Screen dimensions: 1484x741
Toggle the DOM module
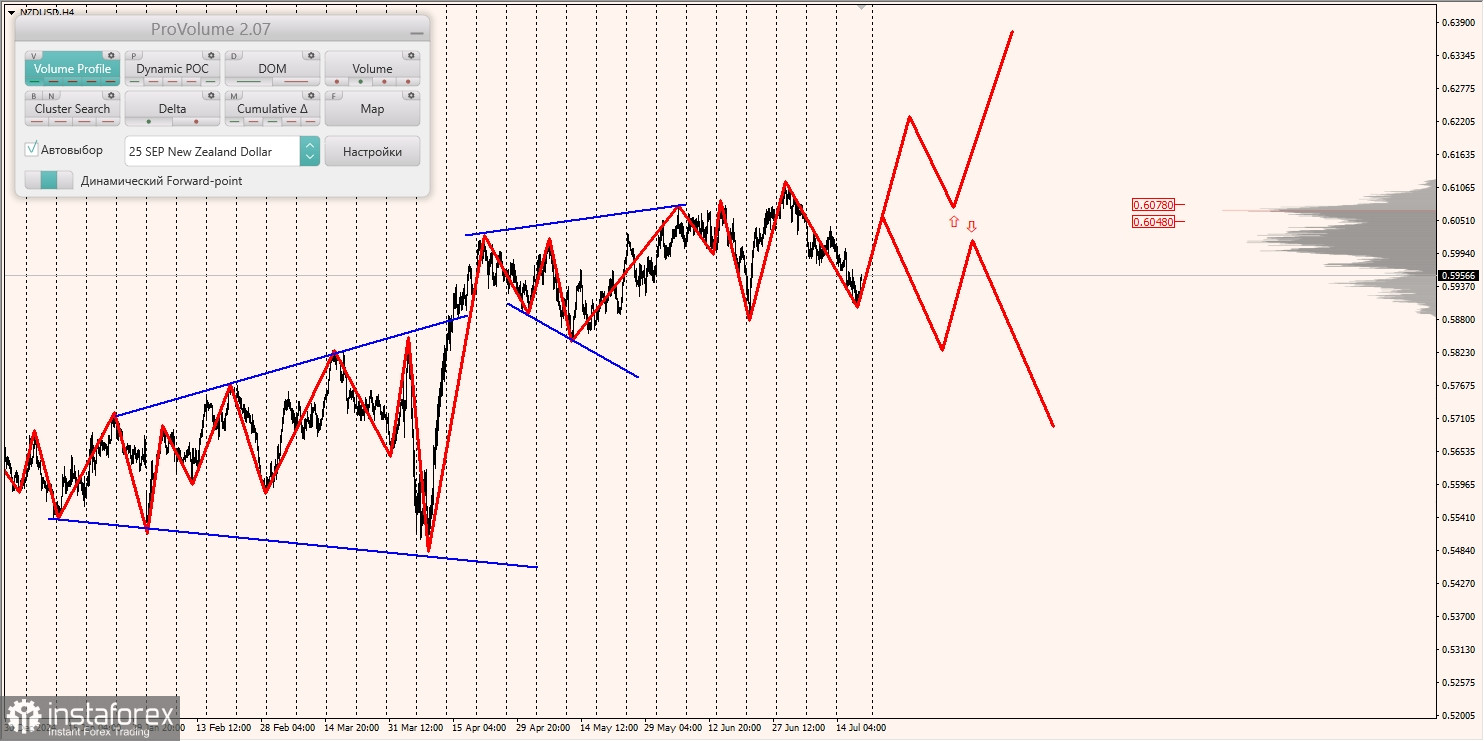point(272,69)
